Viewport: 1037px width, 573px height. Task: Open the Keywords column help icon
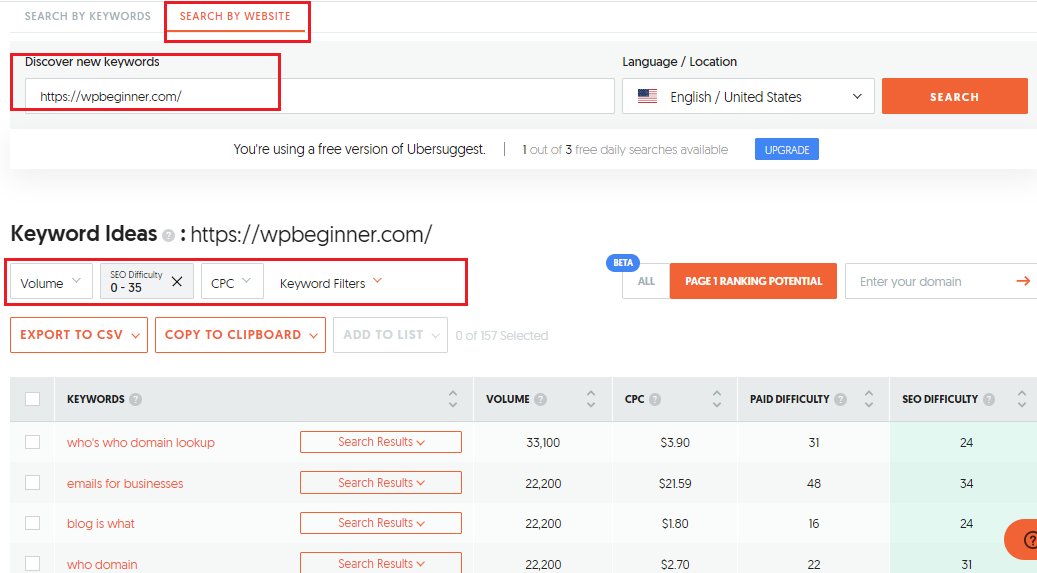point(136,399)
